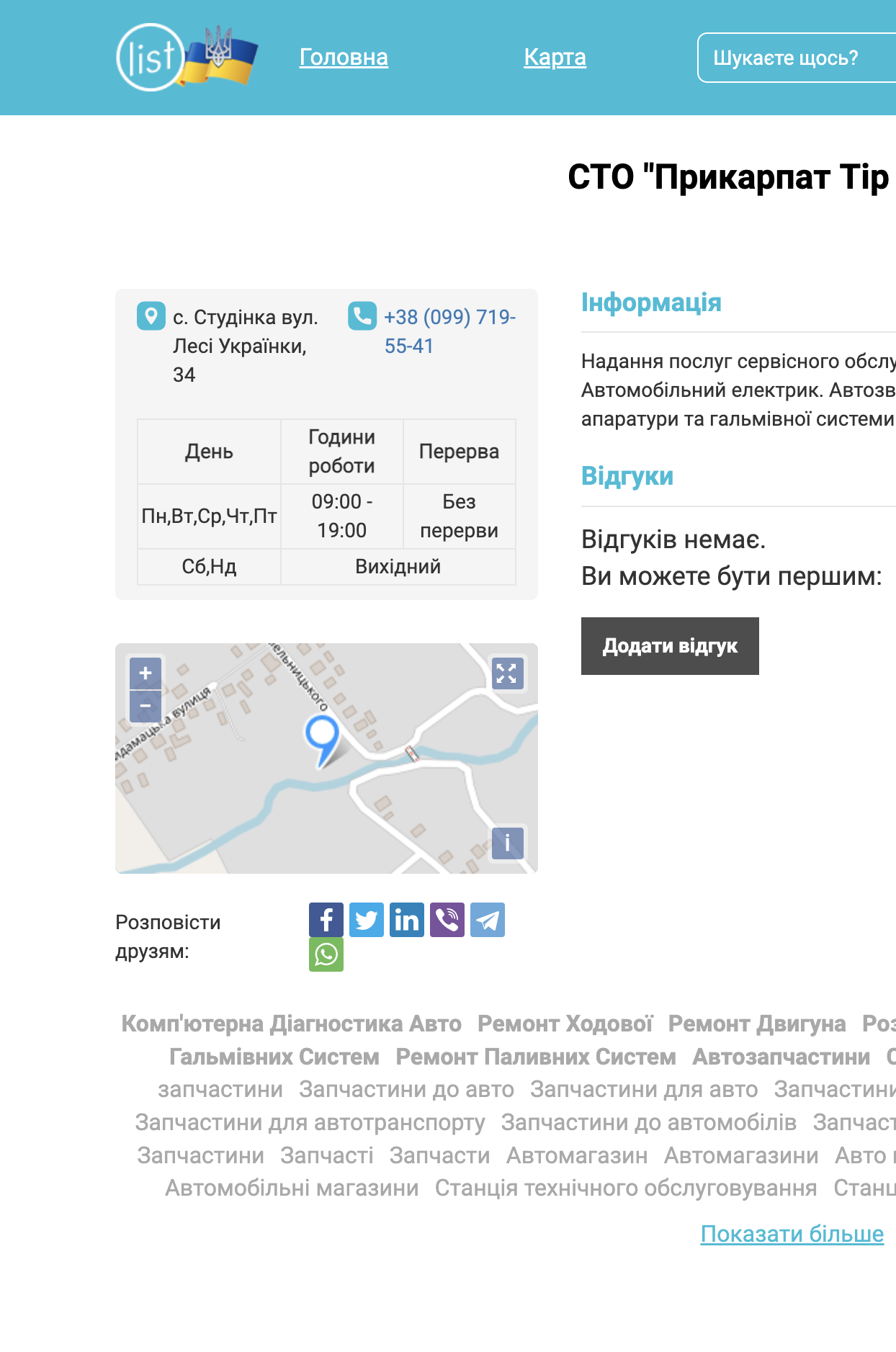Toggle map fullscreen mode
This screenshot has width=896, height=1352.
(507, 673)
